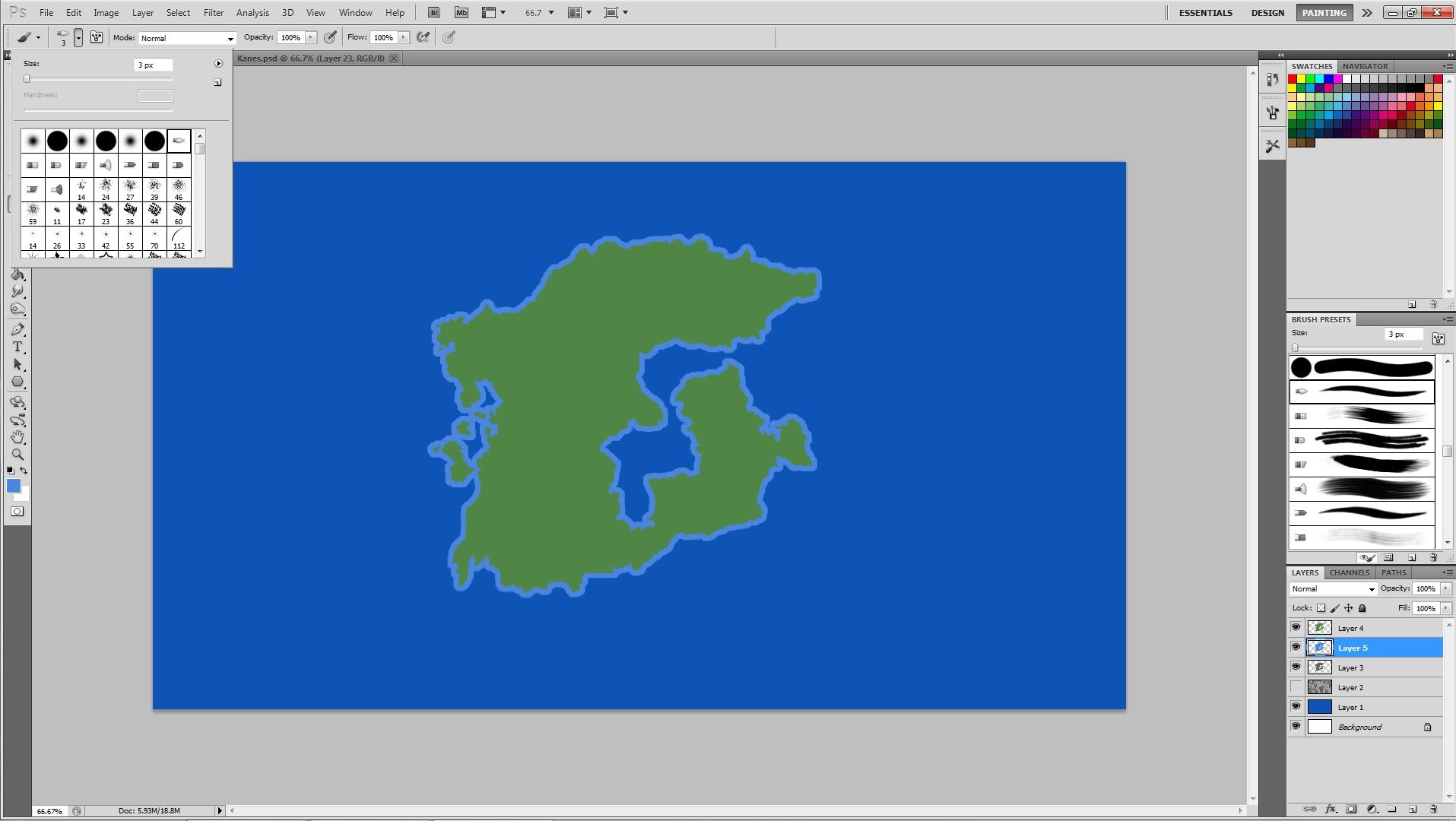Select the Hand tool

point(17,437)
